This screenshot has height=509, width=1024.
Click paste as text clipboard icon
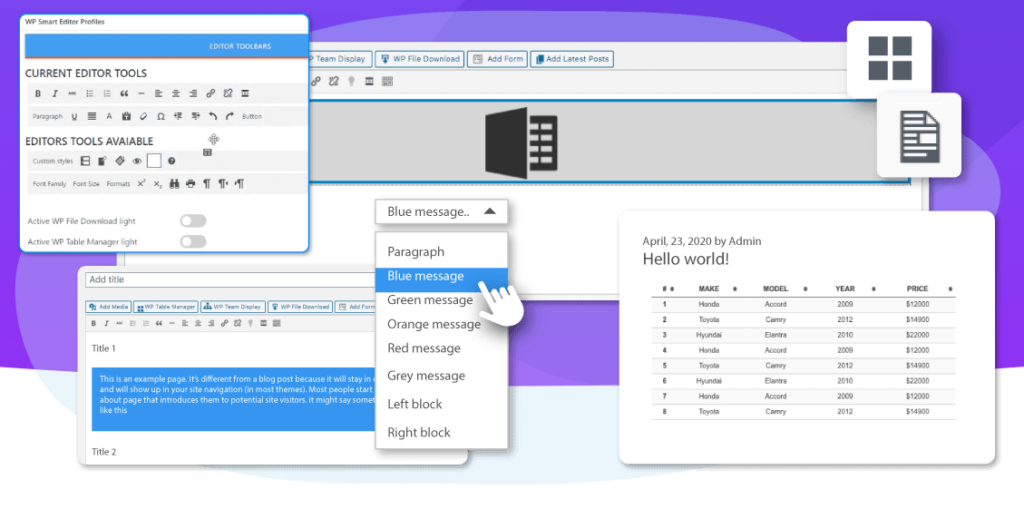(x=126, y=116)
